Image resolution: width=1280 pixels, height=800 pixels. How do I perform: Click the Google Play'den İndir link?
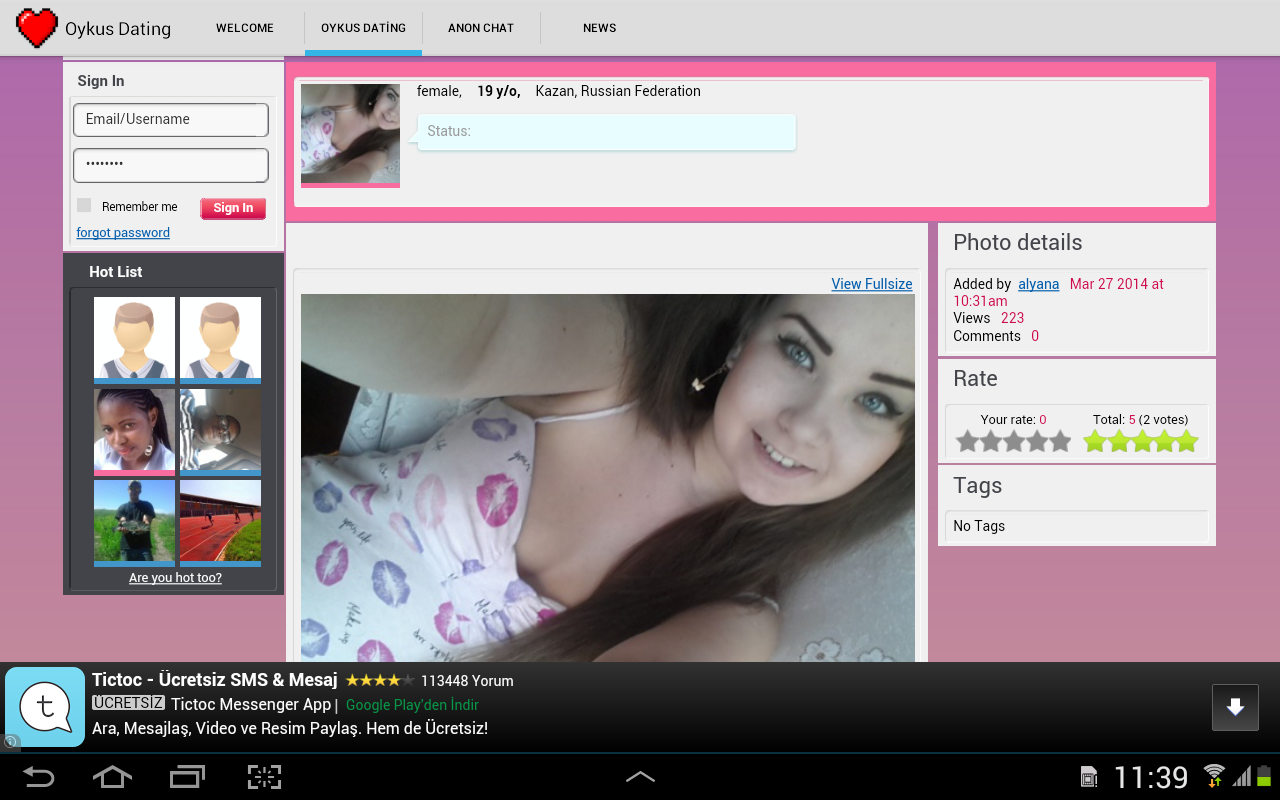click(412, 705)
